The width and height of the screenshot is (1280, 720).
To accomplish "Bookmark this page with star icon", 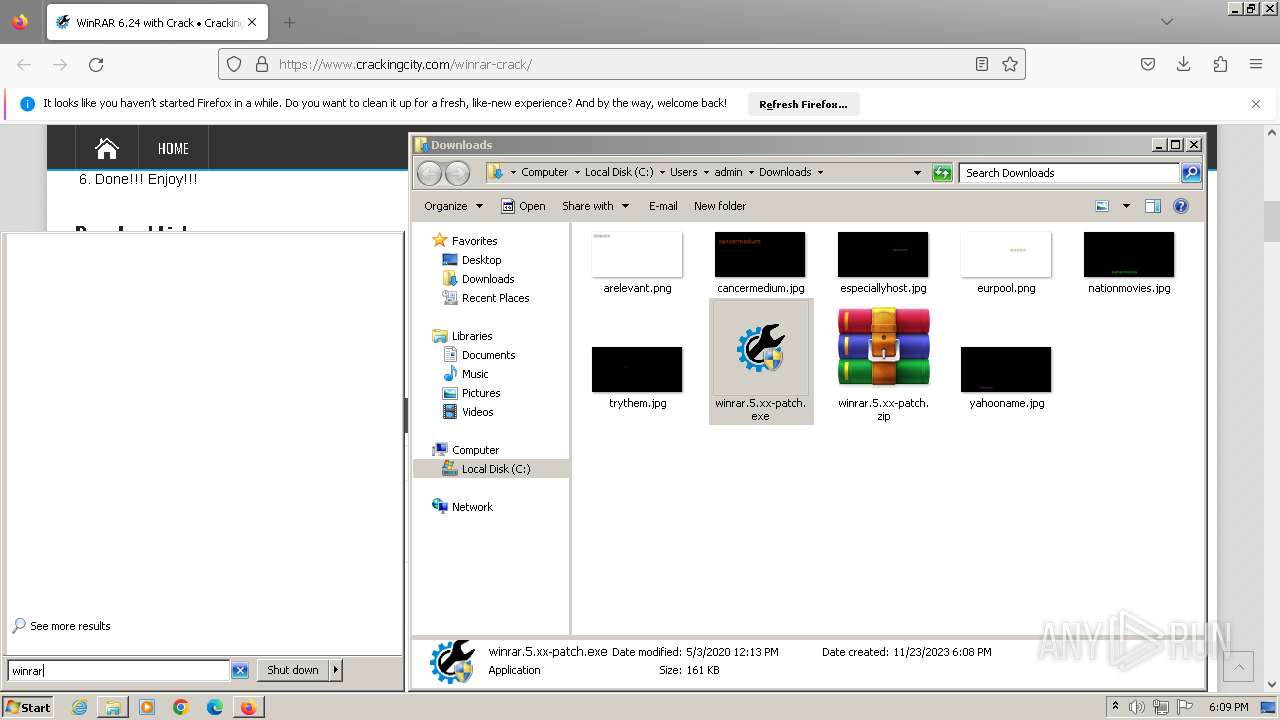I will 1010,64.
